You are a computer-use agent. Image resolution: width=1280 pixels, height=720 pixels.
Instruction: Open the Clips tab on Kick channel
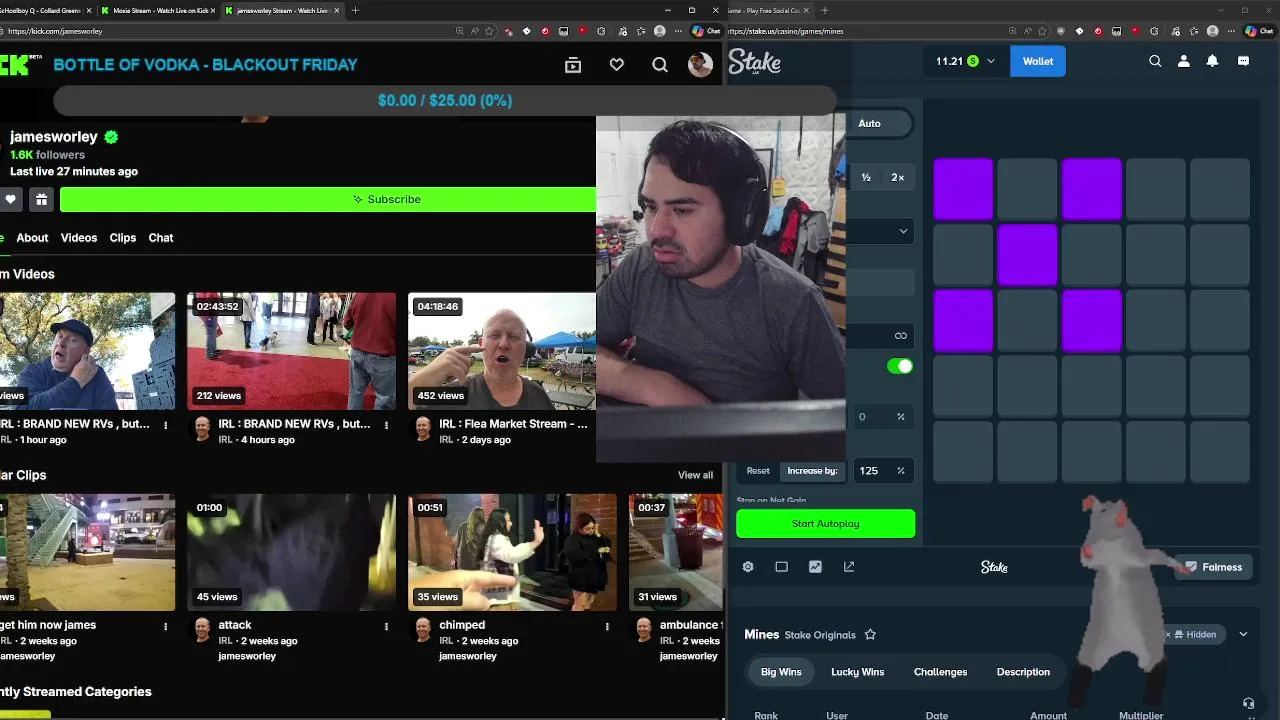[x=123, y=238]
